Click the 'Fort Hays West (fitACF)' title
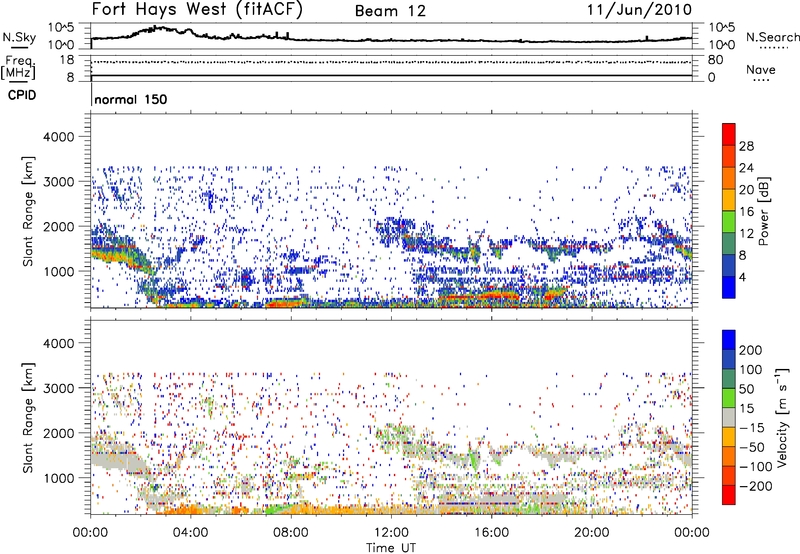The width and height of the screenshot is (800, 554). 197,10
